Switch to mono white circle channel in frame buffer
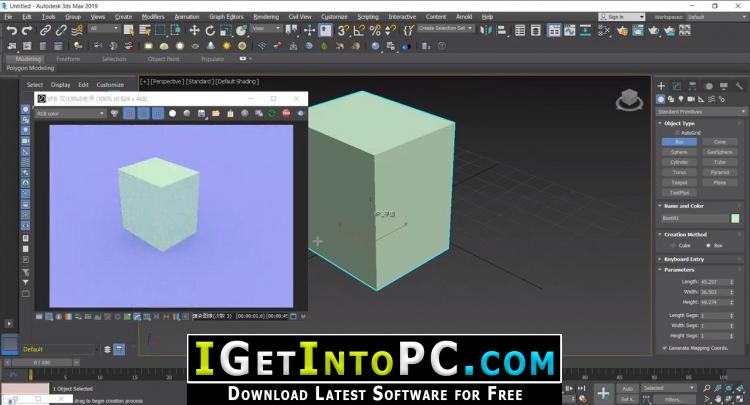Screen dimensions: 750x405 tap(174, 114)
